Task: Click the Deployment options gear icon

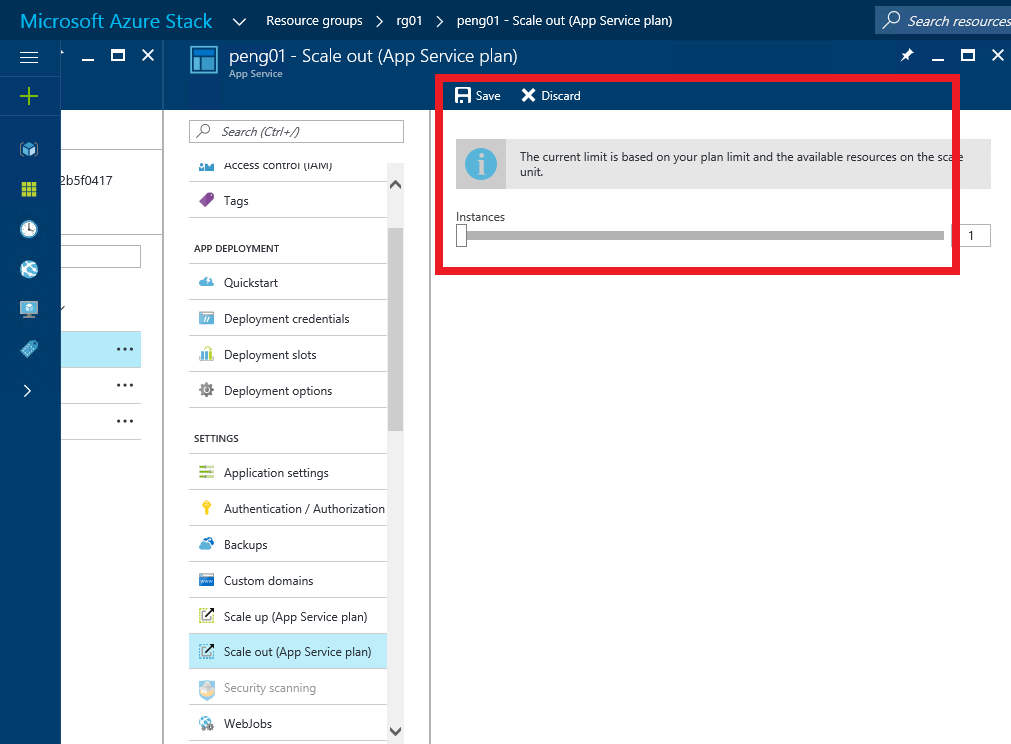Action: pos(206,389)
